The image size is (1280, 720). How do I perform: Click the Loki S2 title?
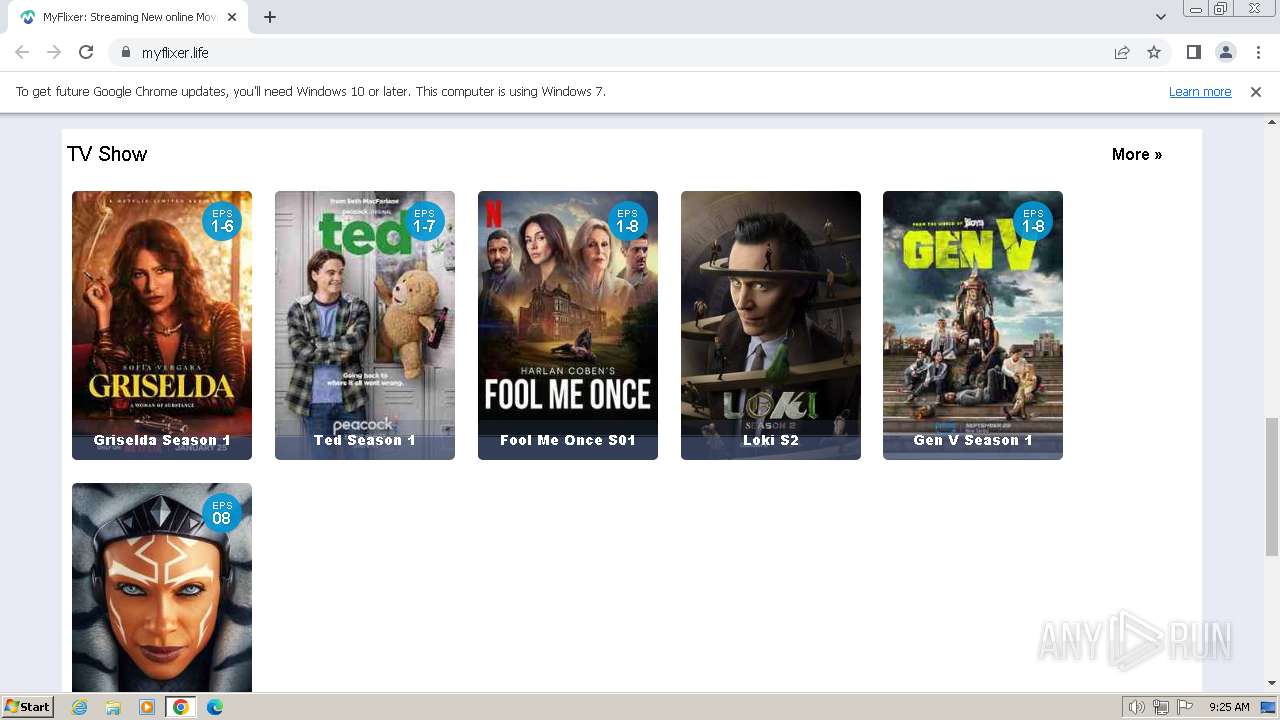(771, 440)
